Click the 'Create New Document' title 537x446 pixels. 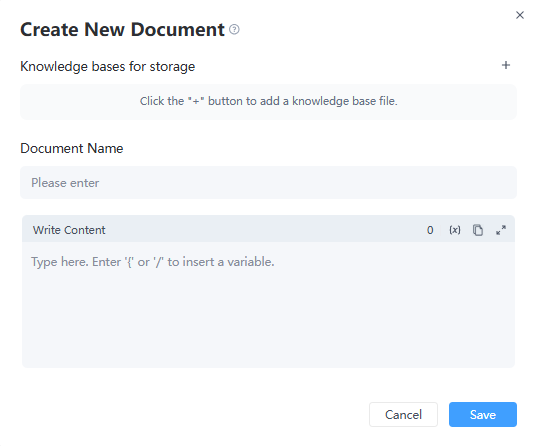pyautogui.click(x=122, y=29)
